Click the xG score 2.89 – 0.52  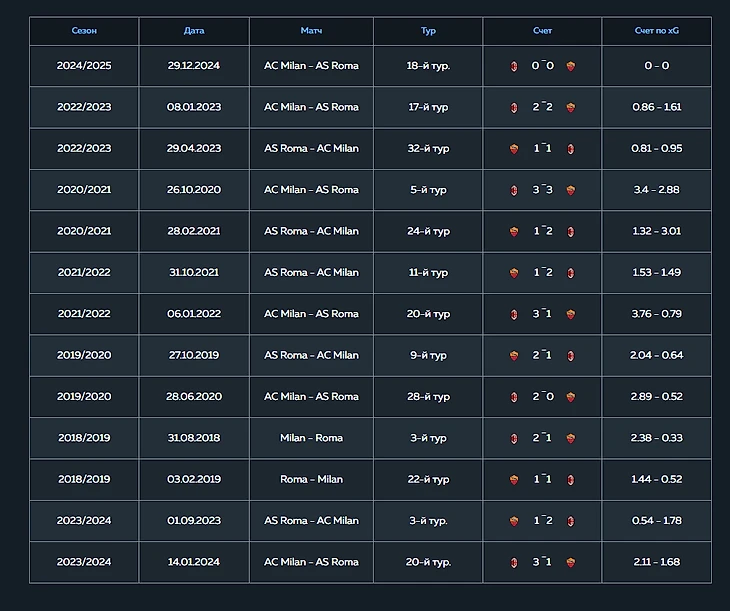[x=656, y=396]
